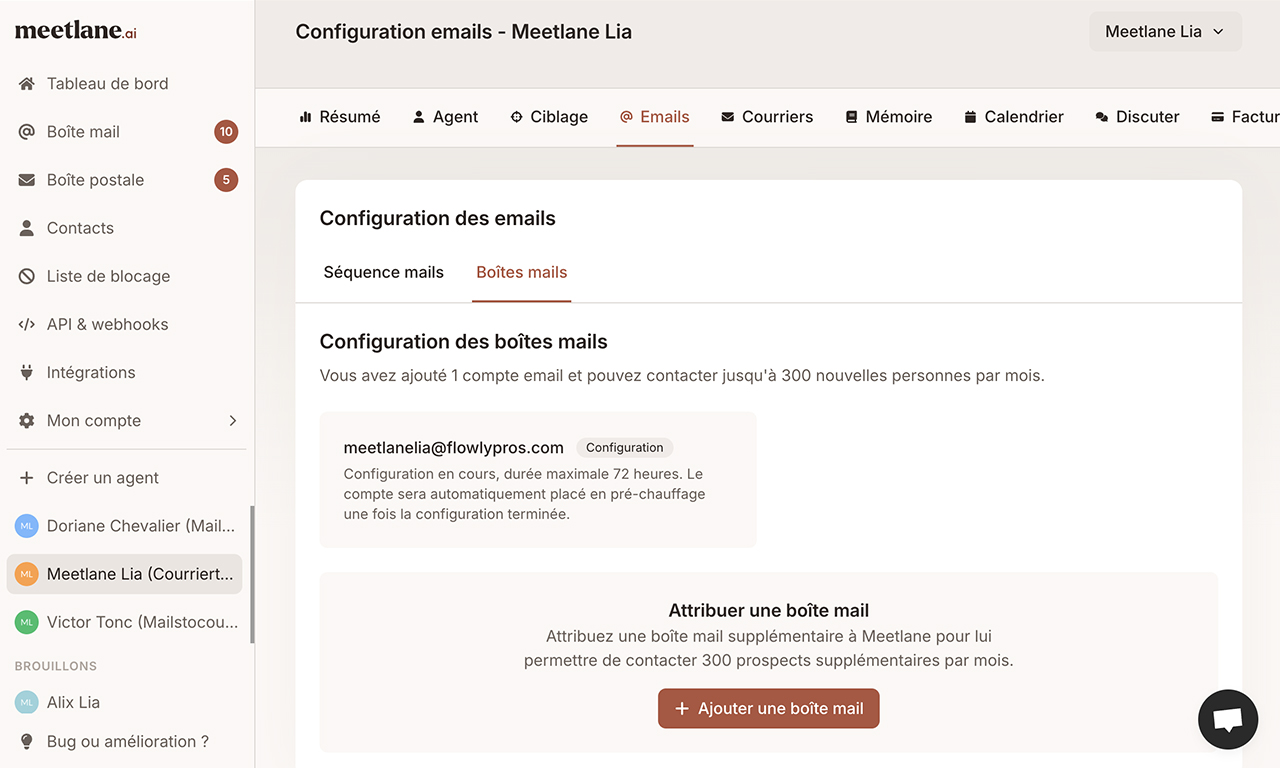Click the sidebar vertical scrollbar
The height and width of the screenshot is (768, 1280).
click(252, 574)
